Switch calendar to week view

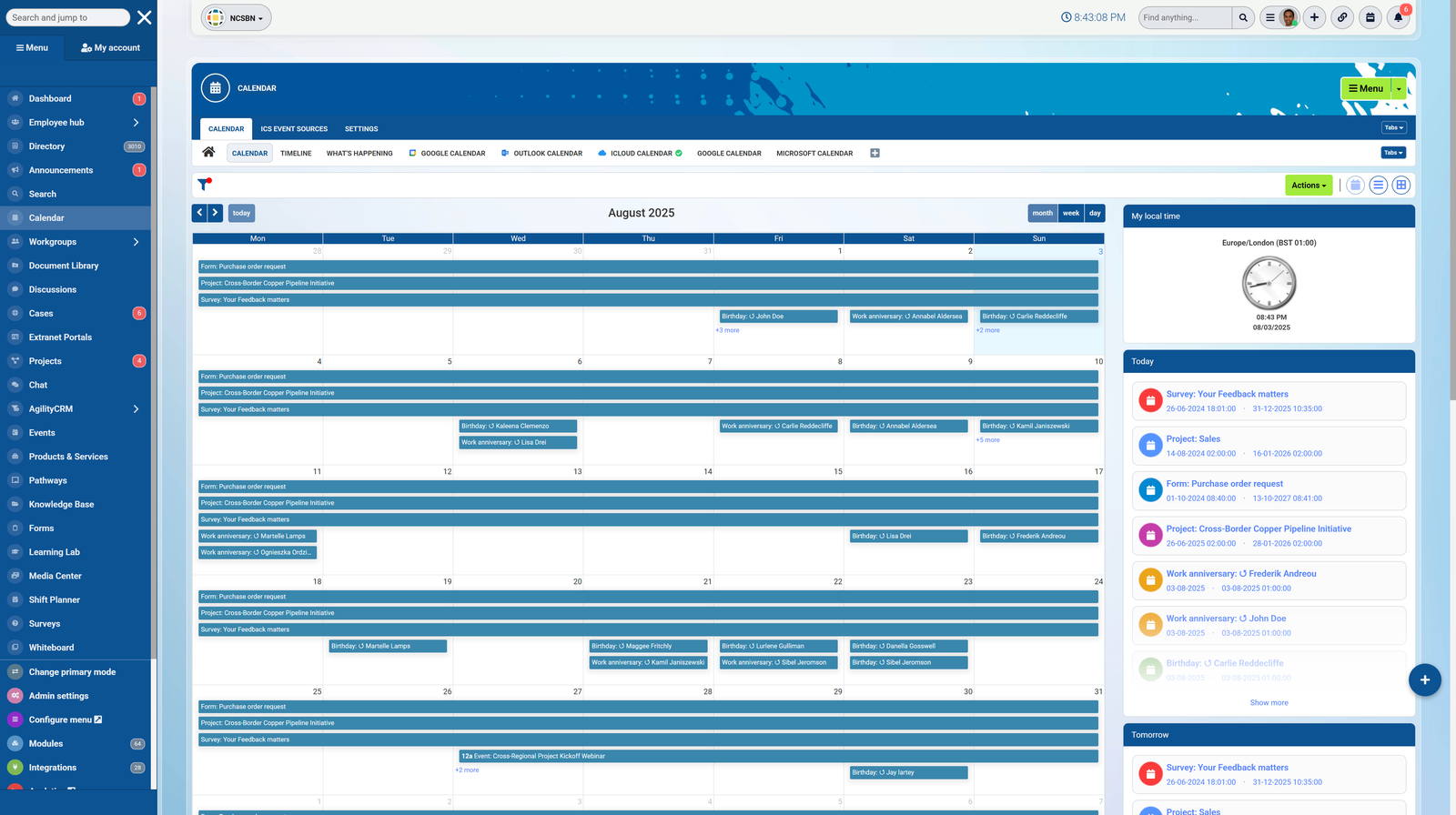point(1071,213)
